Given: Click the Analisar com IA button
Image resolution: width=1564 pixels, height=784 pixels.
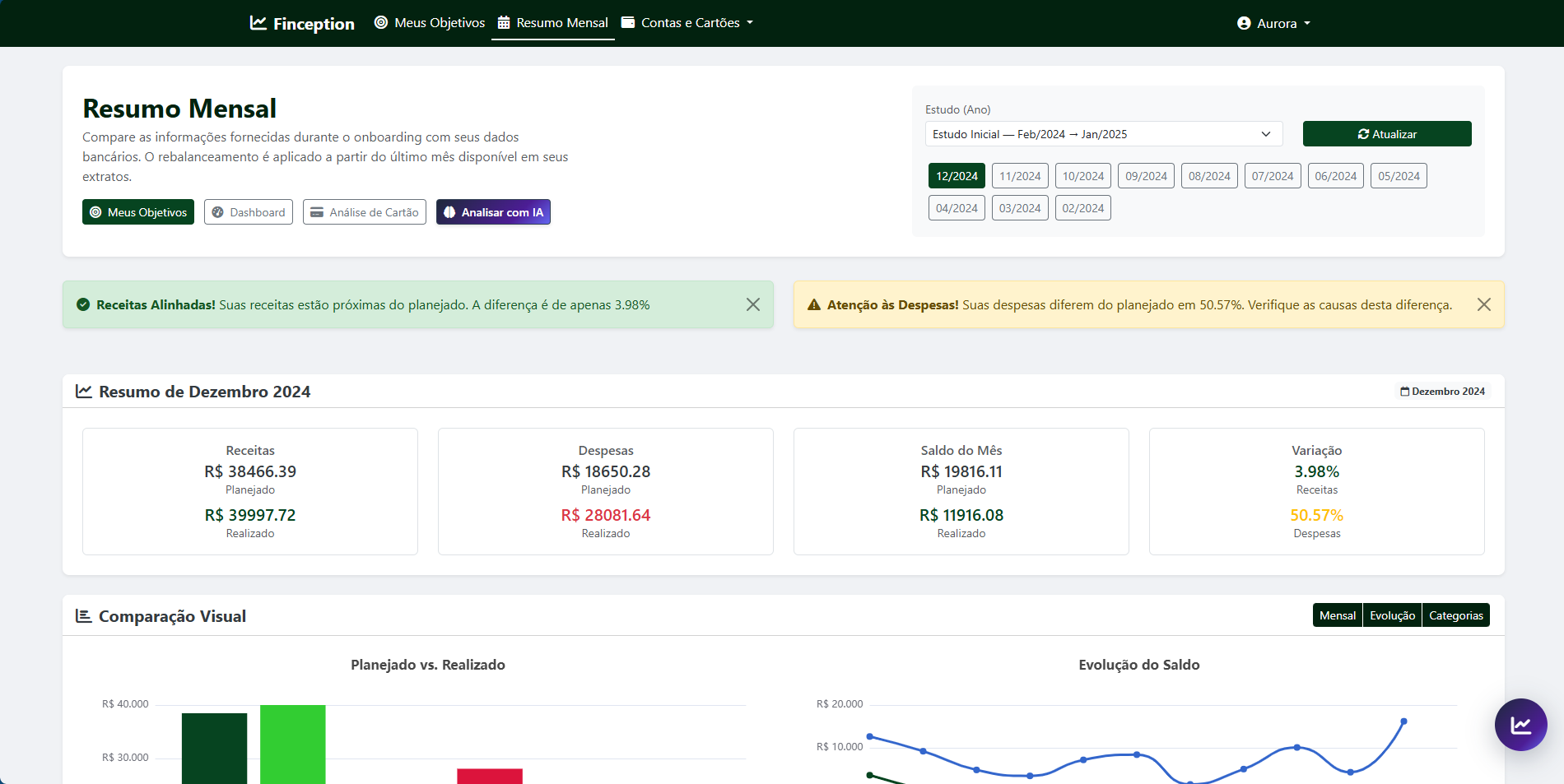Looking at the screenshot, I should 493,211.
